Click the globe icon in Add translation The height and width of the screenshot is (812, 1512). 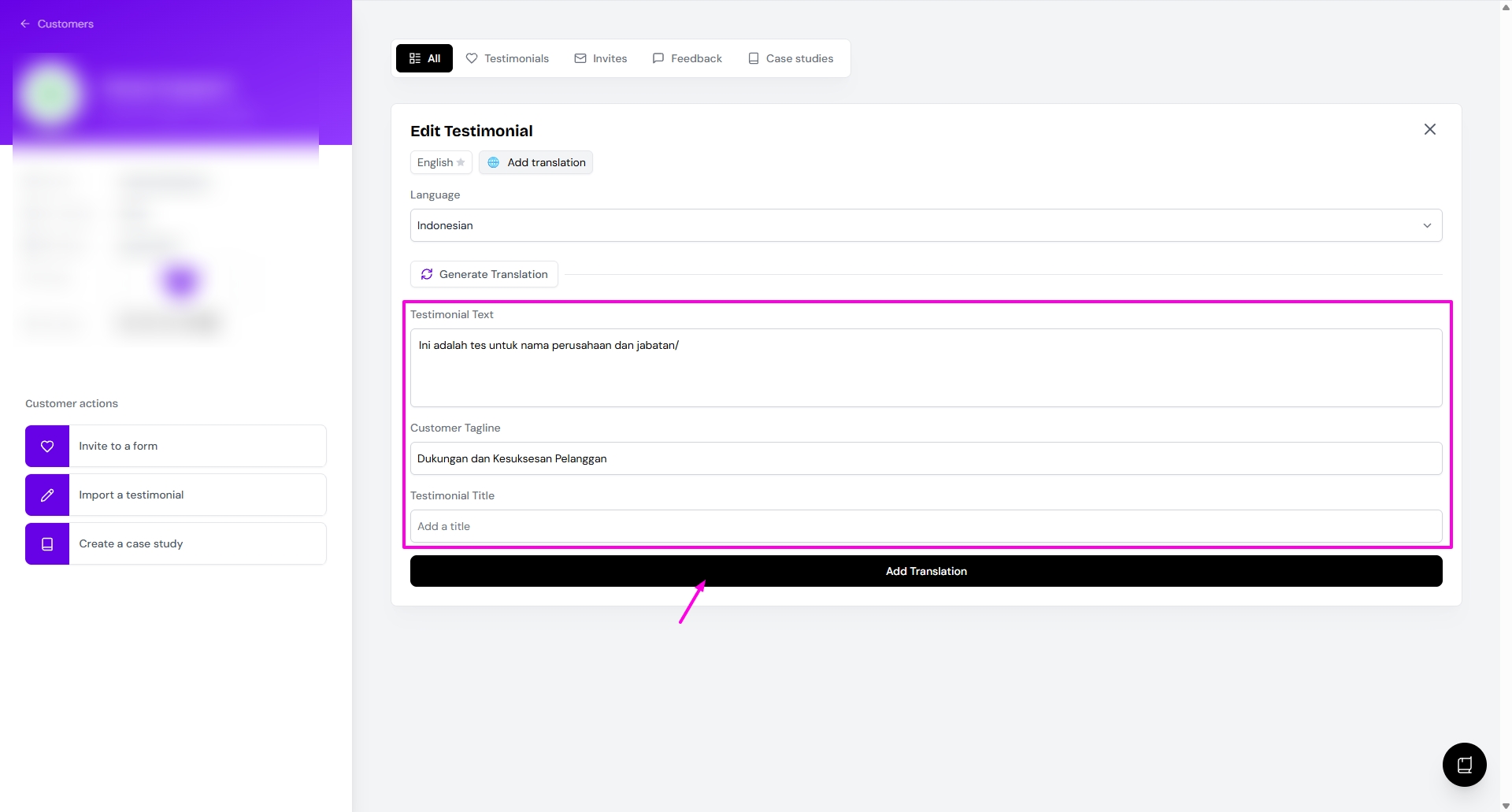pyautogui.click(x=494, y=162)
